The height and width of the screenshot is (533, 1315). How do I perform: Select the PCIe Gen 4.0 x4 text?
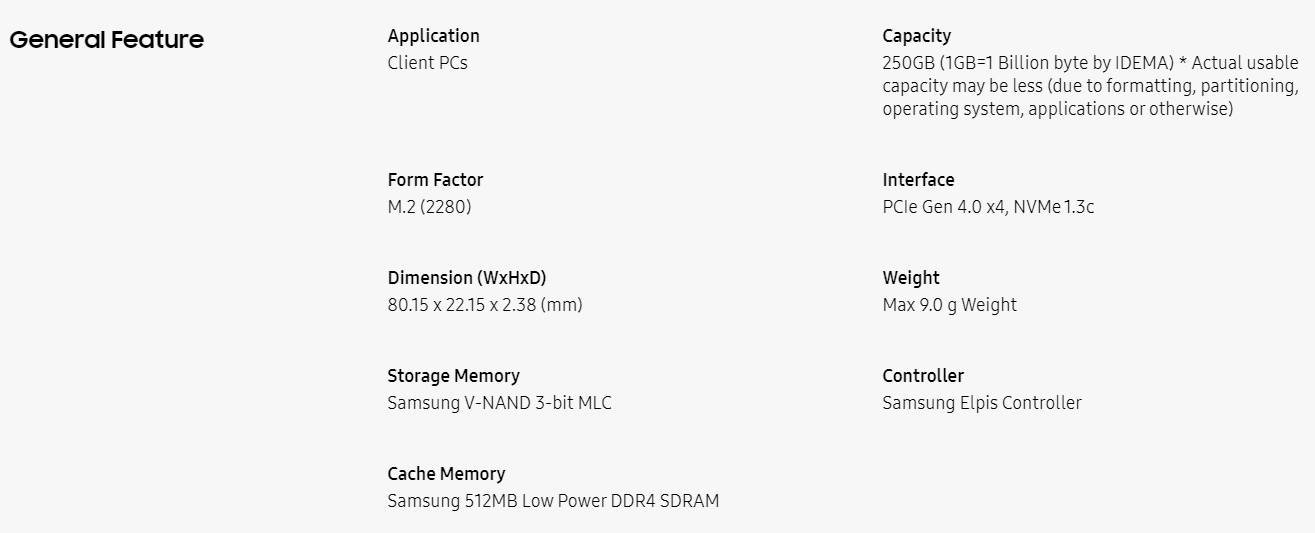click(944, 208)
